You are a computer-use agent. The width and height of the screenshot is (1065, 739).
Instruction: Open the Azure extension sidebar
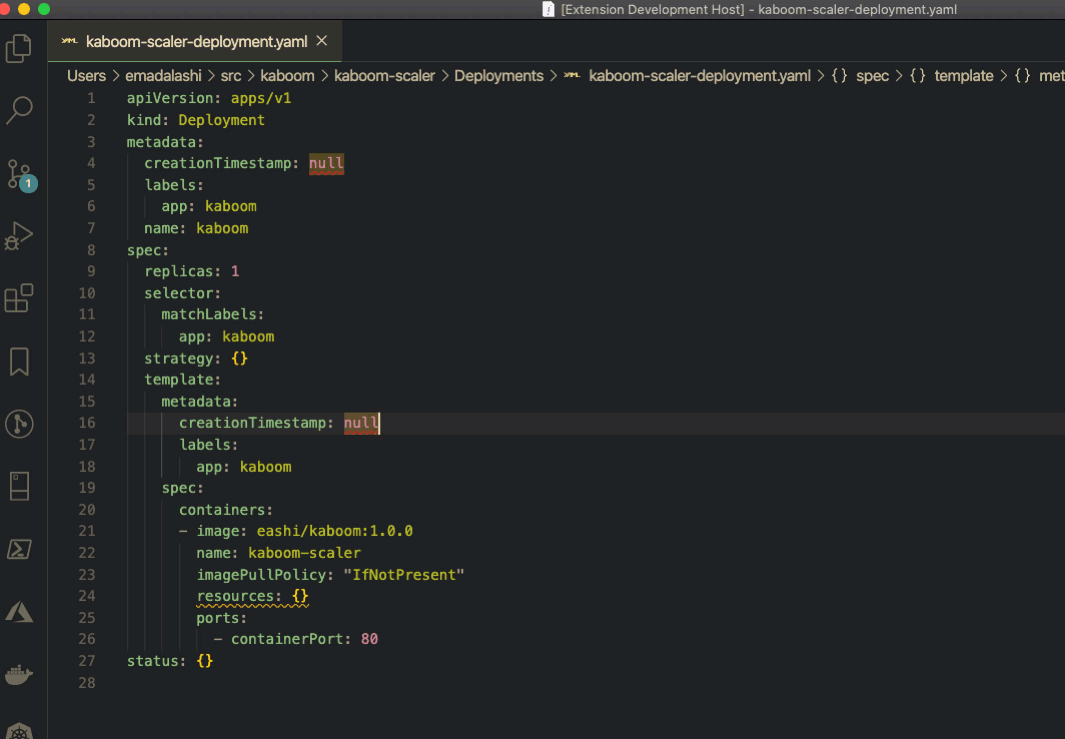pyautogui.click(x=20, y=611)
